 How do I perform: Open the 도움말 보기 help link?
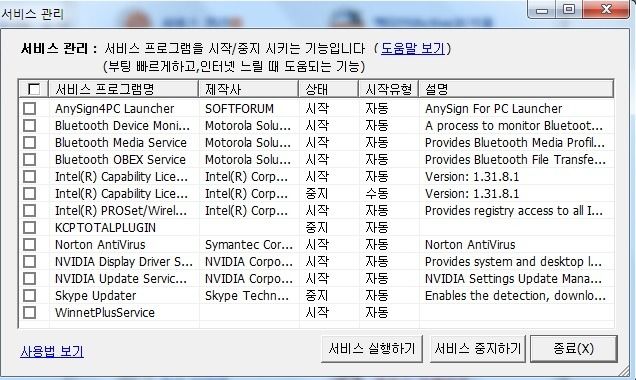[413, 49]
